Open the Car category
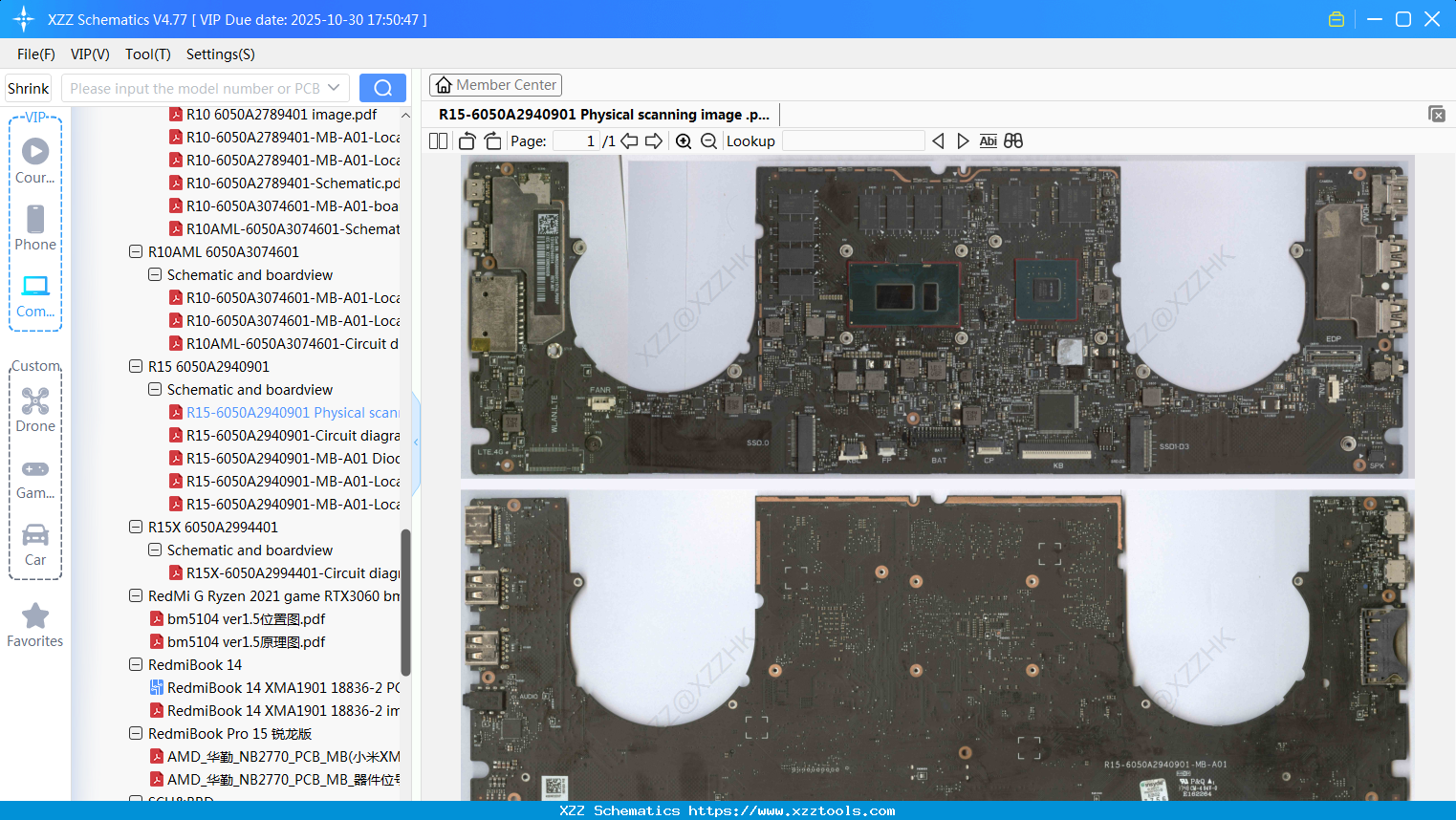Screen dimensions: 1456x820 tap(35, 544)
